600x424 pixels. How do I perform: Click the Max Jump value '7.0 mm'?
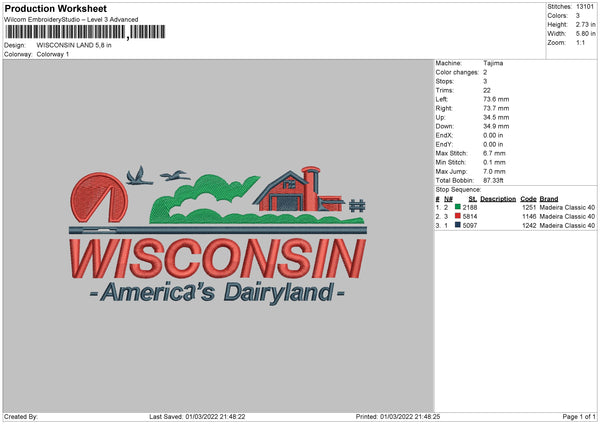(x=494, y=171)
